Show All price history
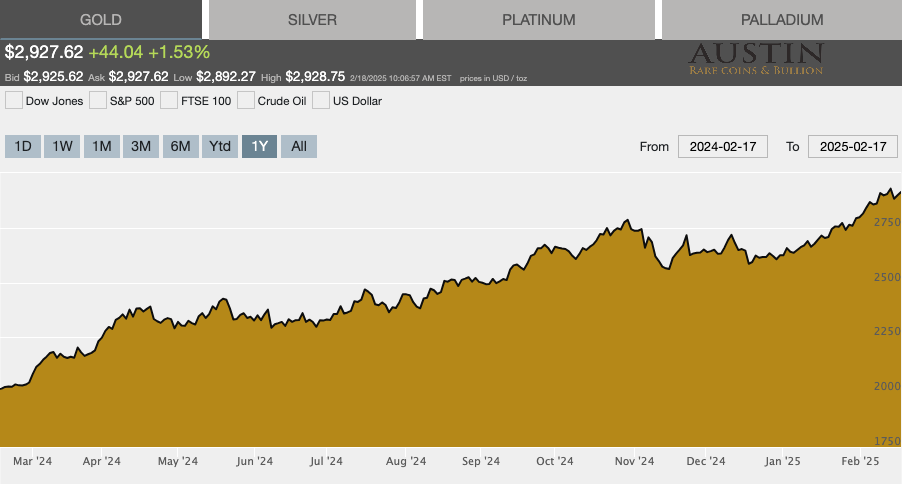The image size is (902, 484). tap(299, 146)
